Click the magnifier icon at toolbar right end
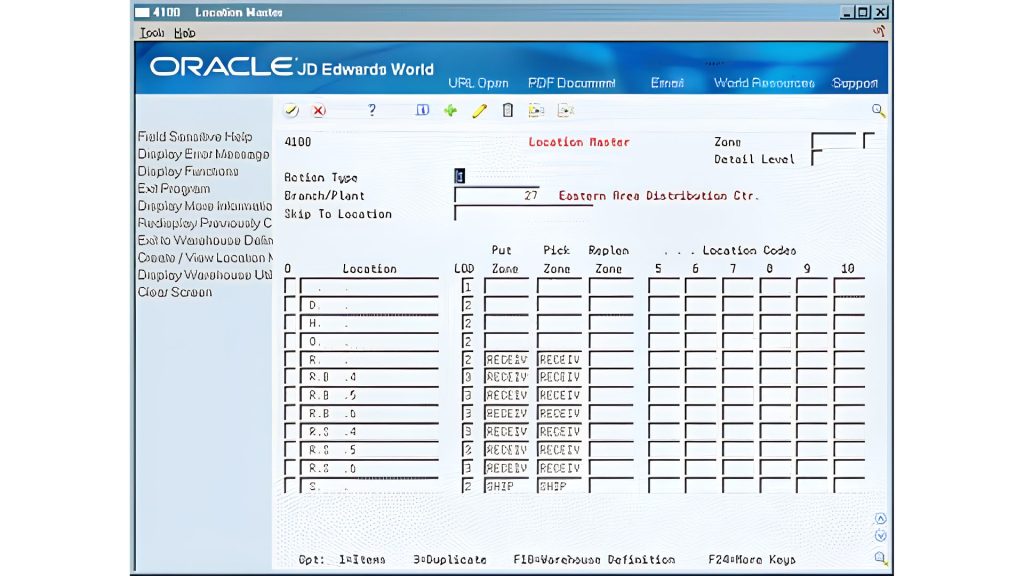The image size is (1024, 576). 878,110
